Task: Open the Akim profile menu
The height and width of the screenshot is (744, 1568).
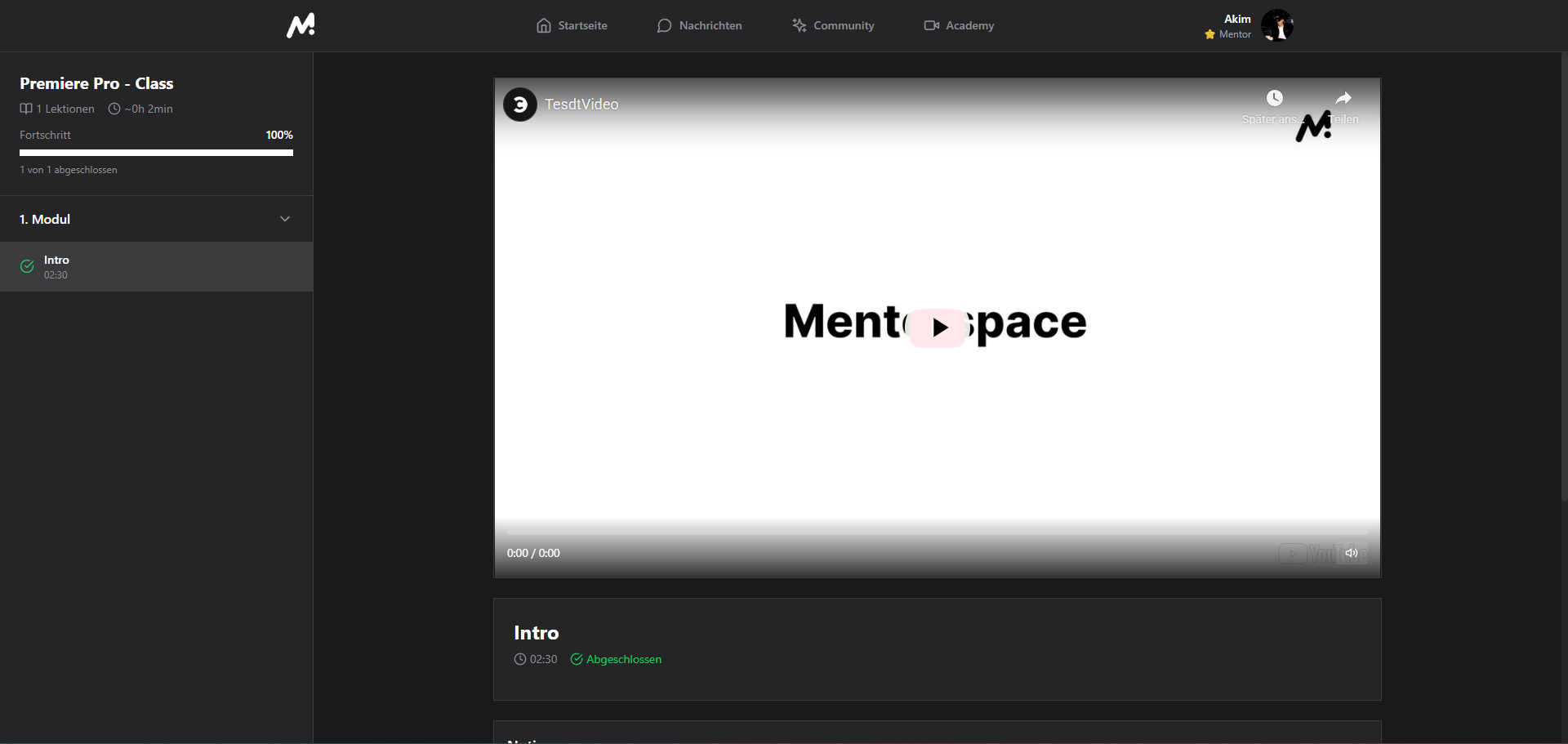Action: point(1276,25)
